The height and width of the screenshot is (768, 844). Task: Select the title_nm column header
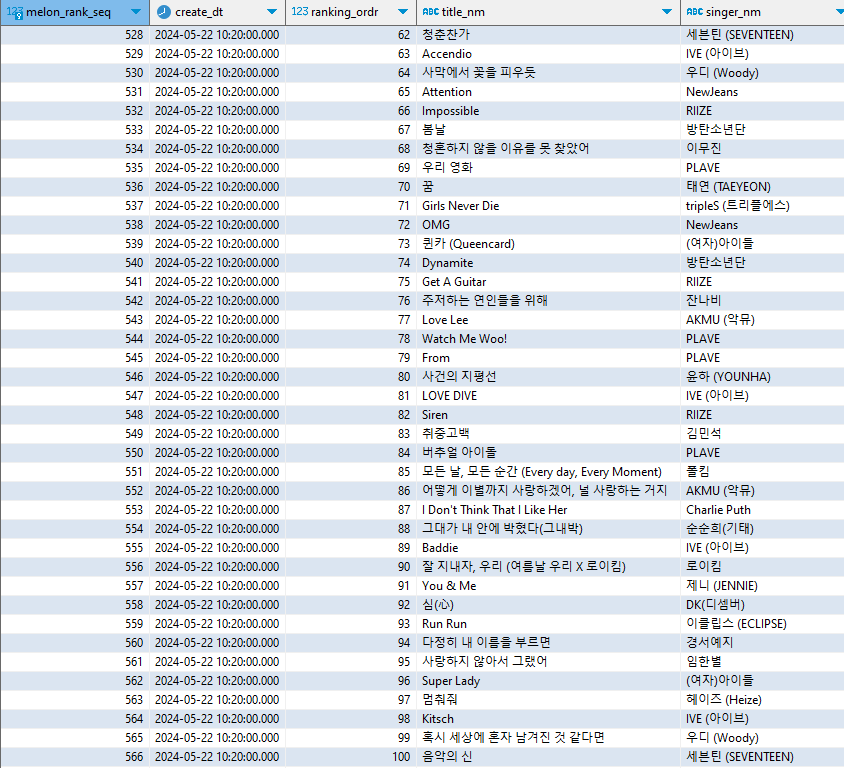pyautogui.click(x=548, y=12)
